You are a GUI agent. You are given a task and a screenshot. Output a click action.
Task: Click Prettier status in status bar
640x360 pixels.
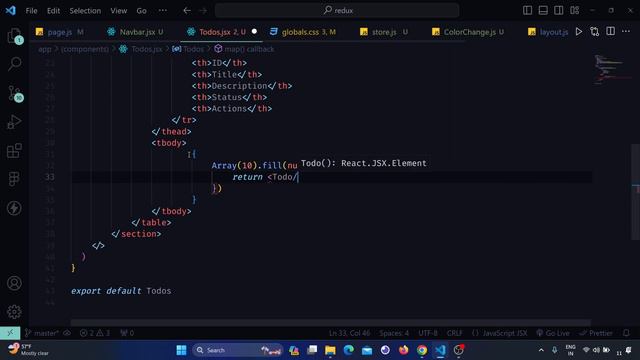(596, 333)
